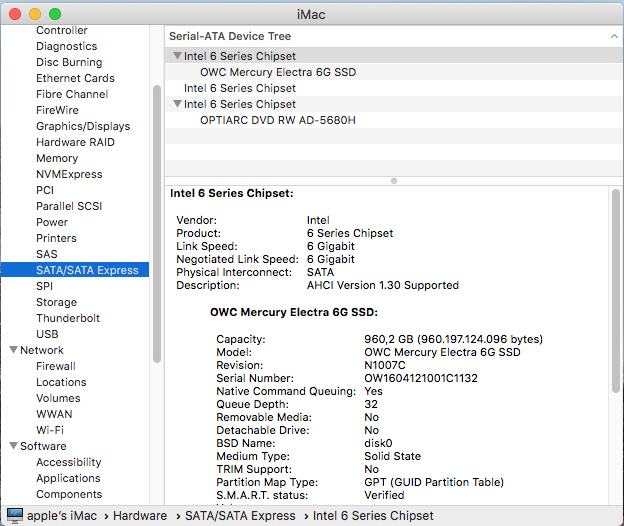624x526 pixels.
Task: Click the green zoom window button
Action: [x=54, y=14]
